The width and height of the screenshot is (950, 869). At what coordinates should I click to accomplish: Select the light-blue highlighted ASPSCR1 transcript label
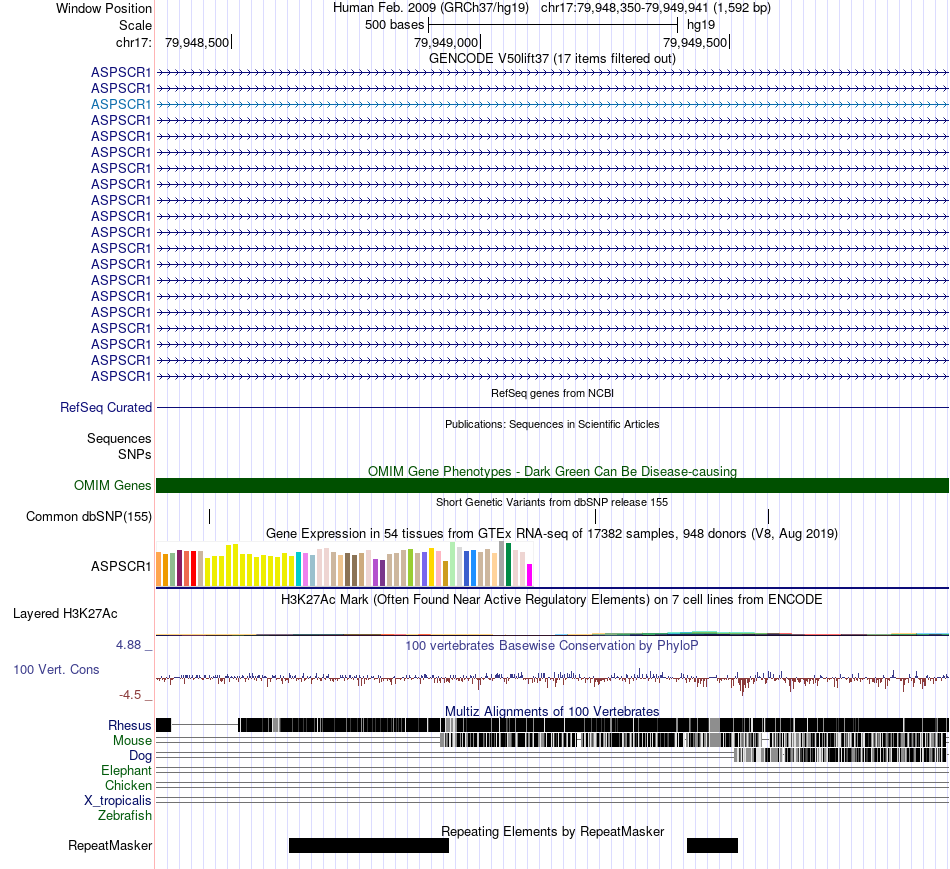click(x=121, y=104)
